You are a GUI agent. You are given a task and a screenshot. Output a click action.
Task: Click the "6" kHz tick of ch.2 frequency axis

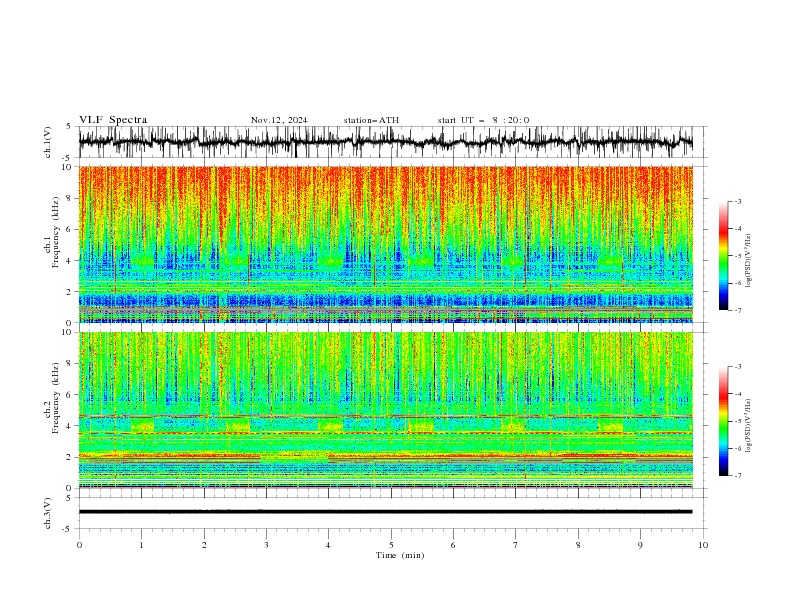(x=71, y=395)
